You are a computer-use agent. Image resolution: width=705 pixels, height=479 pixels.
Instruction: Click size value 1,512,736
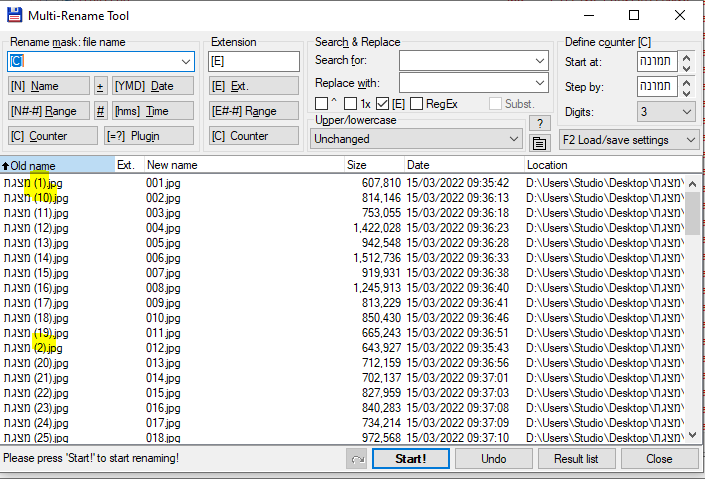coord(377,258)
